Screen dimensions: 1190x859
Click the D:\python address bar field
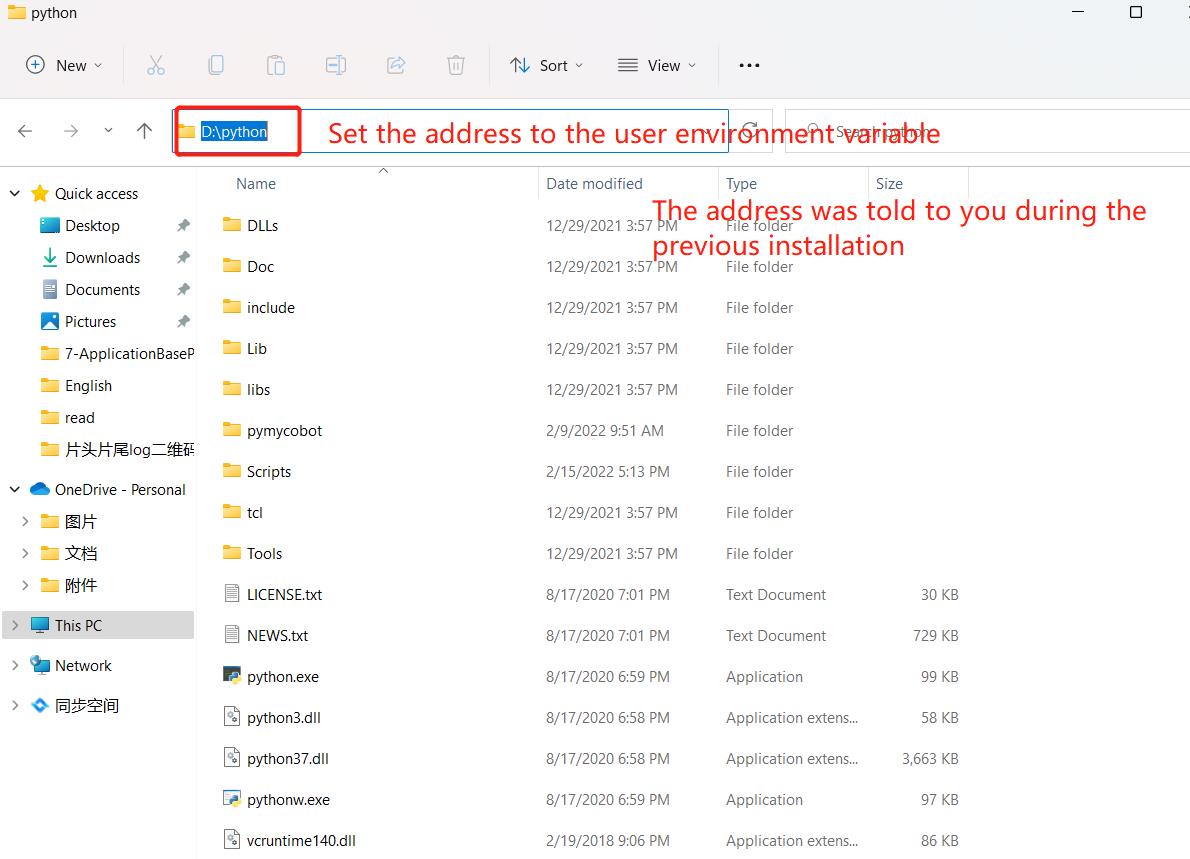450,131
